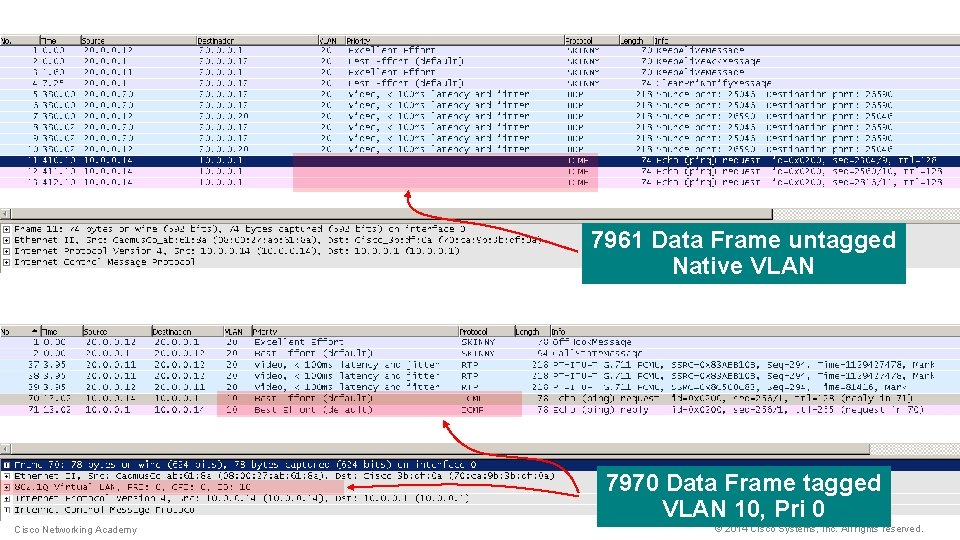The height and width of the screenshot is (540, 960).
Task: Sort lower capture by Info column
Action: [x=755, y=331]
